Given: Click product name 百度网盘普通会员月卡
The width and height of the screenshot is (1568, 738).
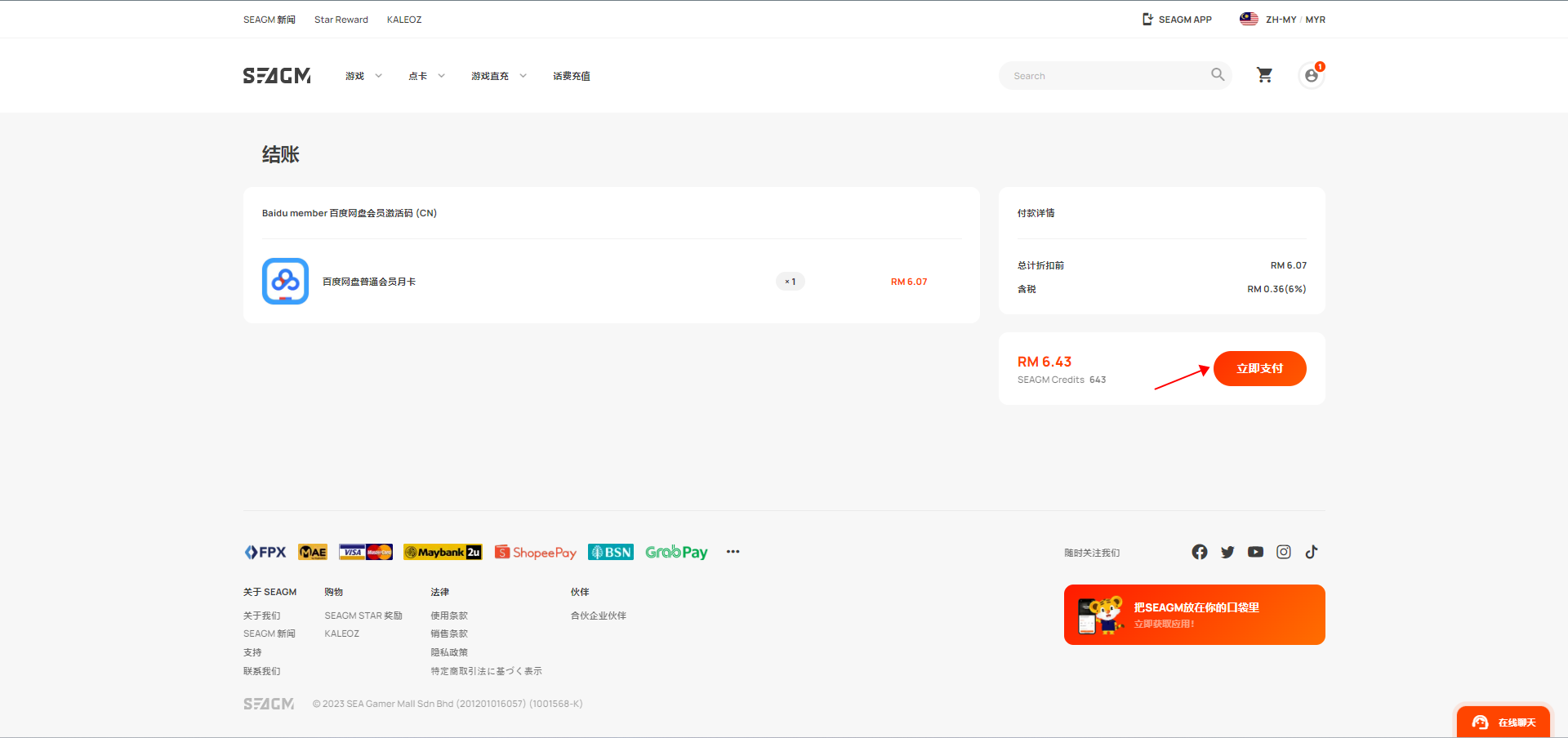Looking at the screenshot, I should click(x=369, y=282).
